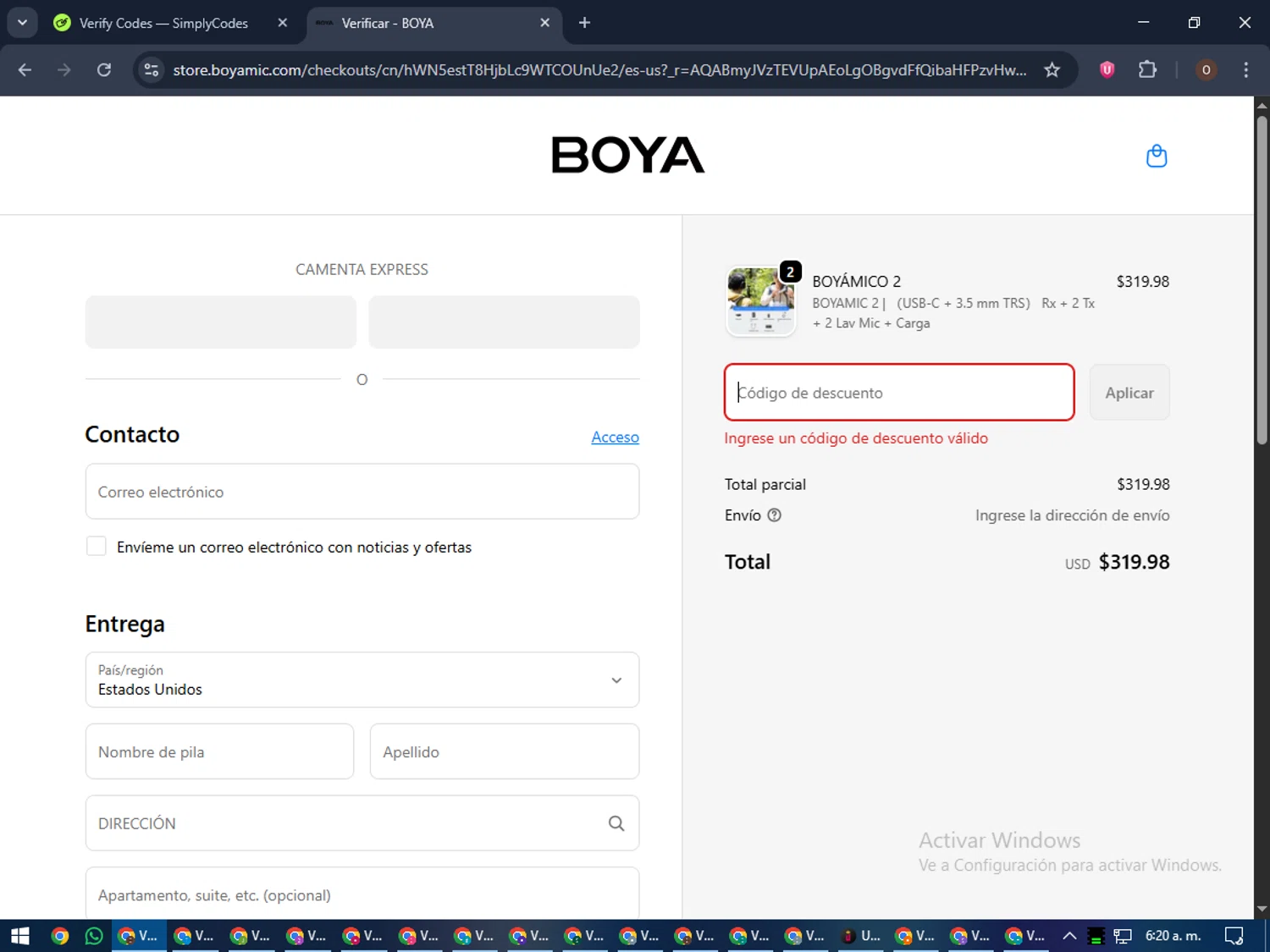Viewport: 1270px width, 952px height.
Task: Close the Verificar - BOYA tab
Action: [x=545, y=23]
